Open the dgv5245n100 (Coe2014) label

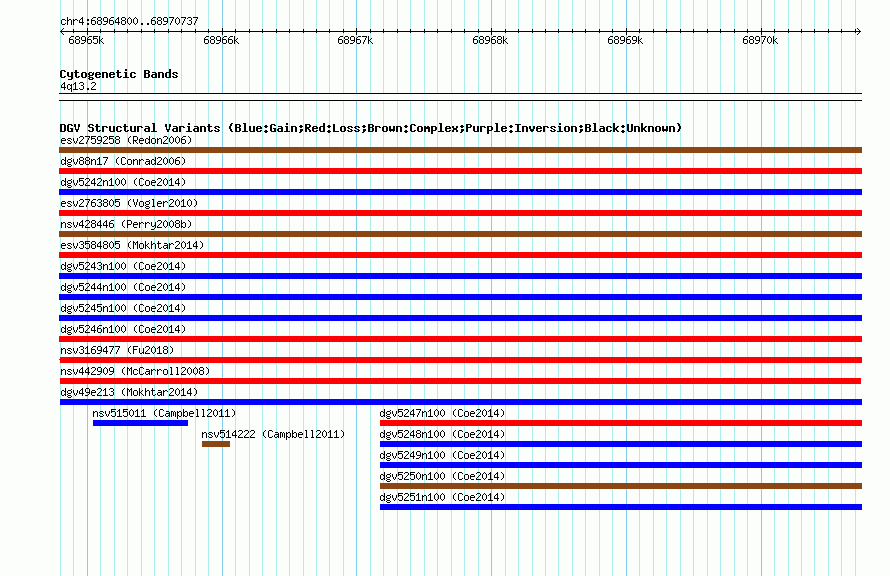coord(123,308)
